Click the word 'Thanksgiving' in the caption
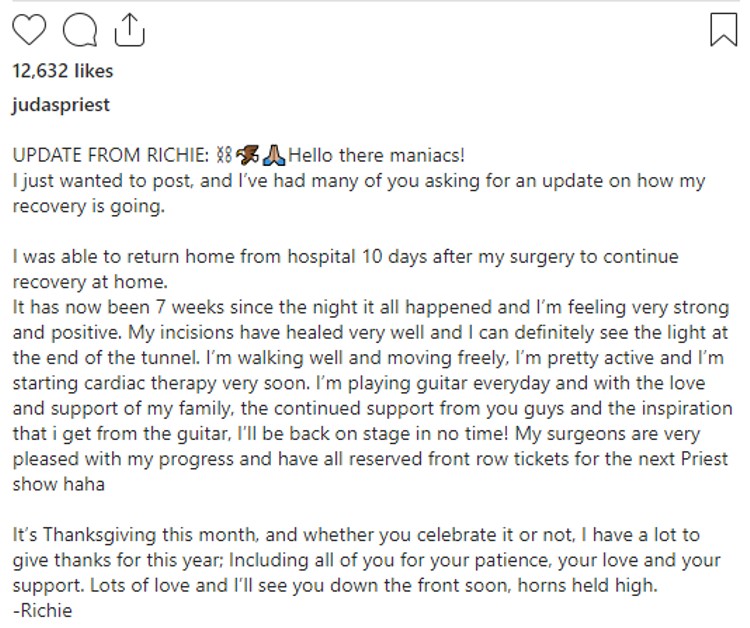750x628 pixels. click(99, 535)
